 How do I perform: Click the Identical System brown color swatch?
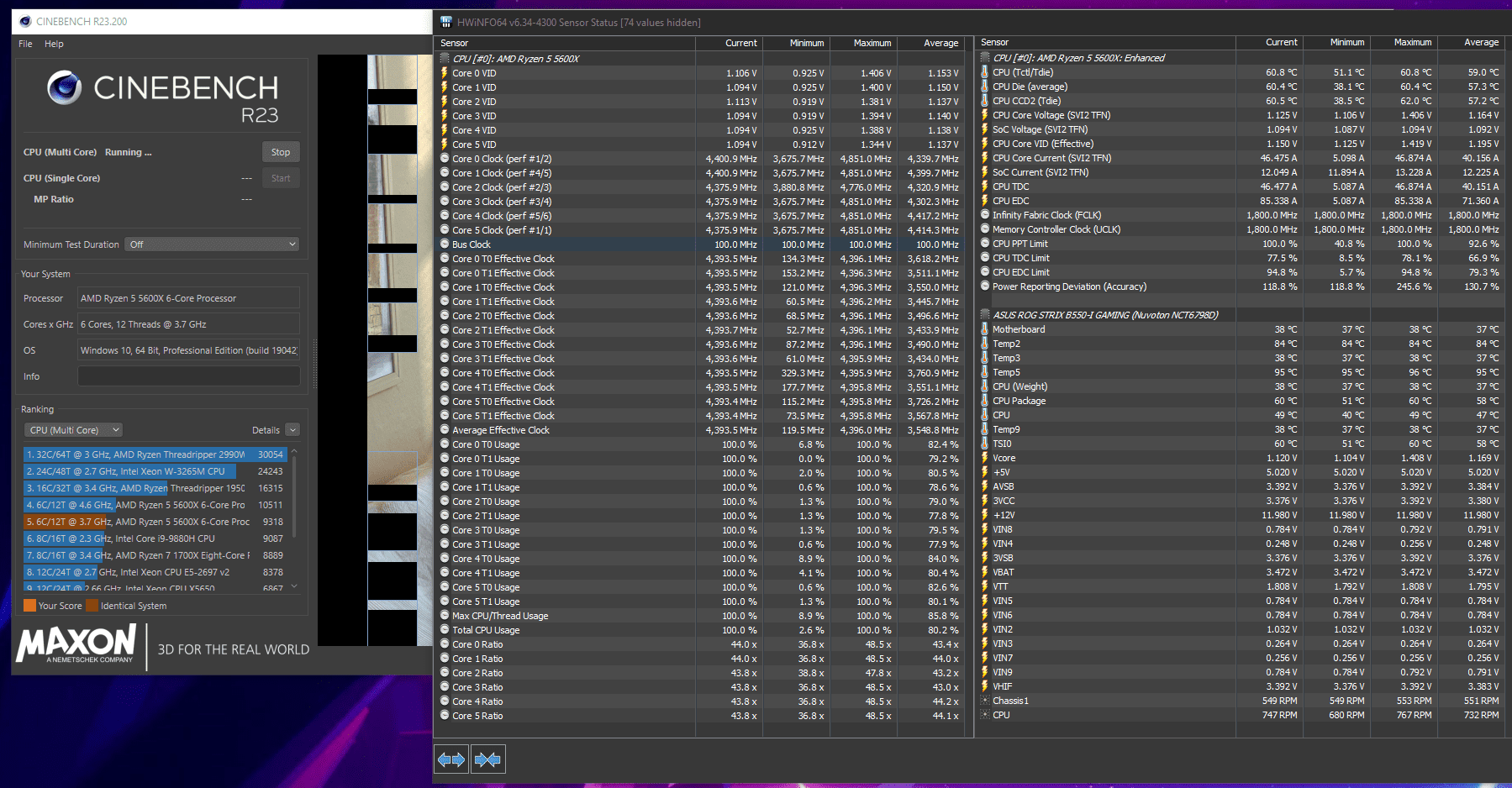click(92, 606)
